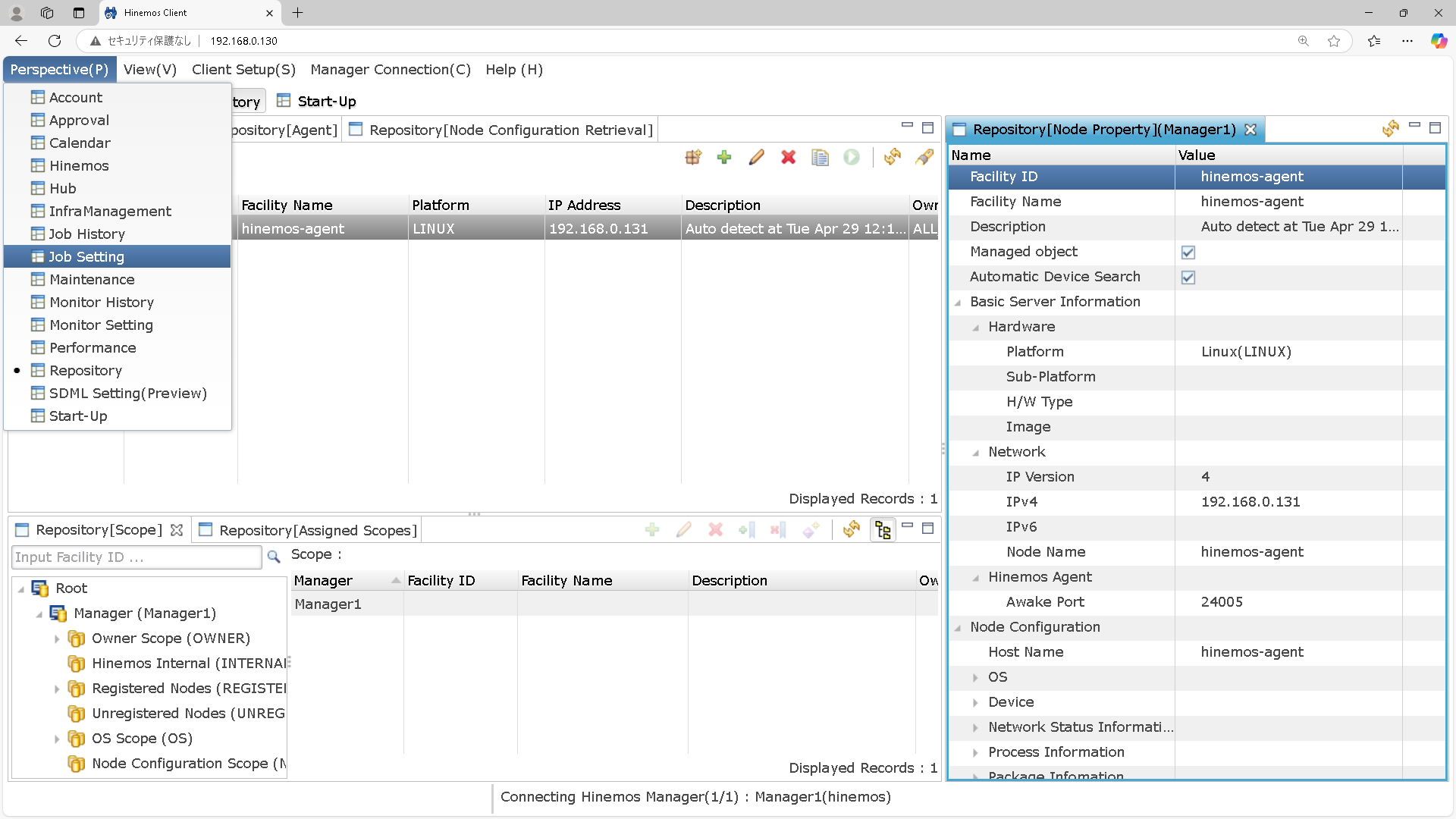Expand the OS node configuration section

point(975,677)
